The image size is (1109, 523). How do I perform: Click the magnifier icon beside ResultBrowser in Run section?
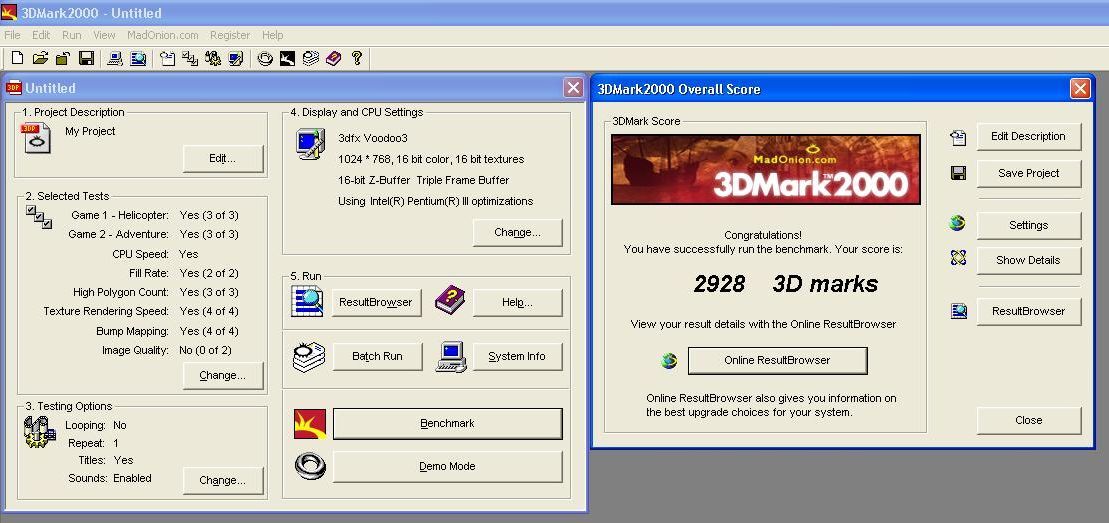pos(307,301)
